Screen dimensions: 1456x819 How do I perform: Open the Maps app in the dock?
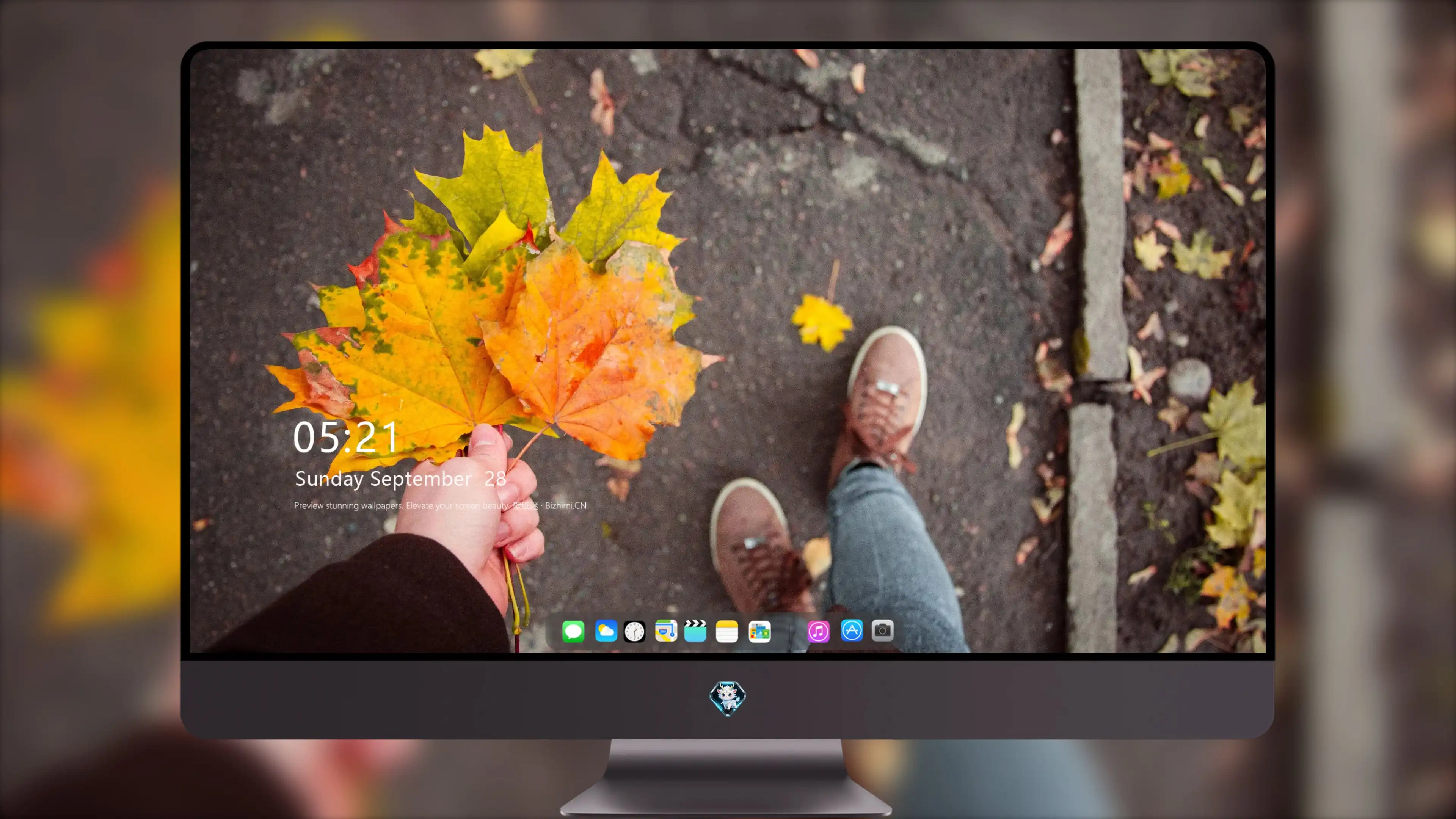(x=666, y=631)
